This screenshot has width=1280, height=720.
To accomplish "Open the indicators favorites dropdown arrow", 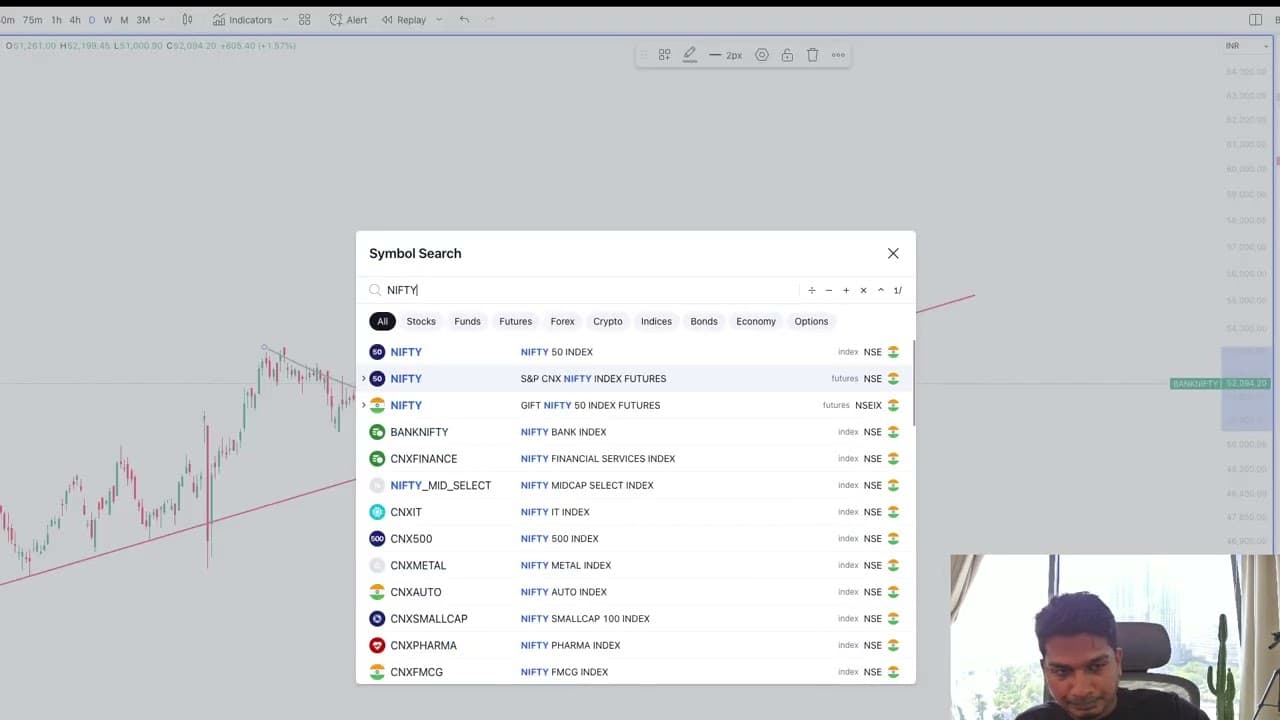I will click(285, 20).
